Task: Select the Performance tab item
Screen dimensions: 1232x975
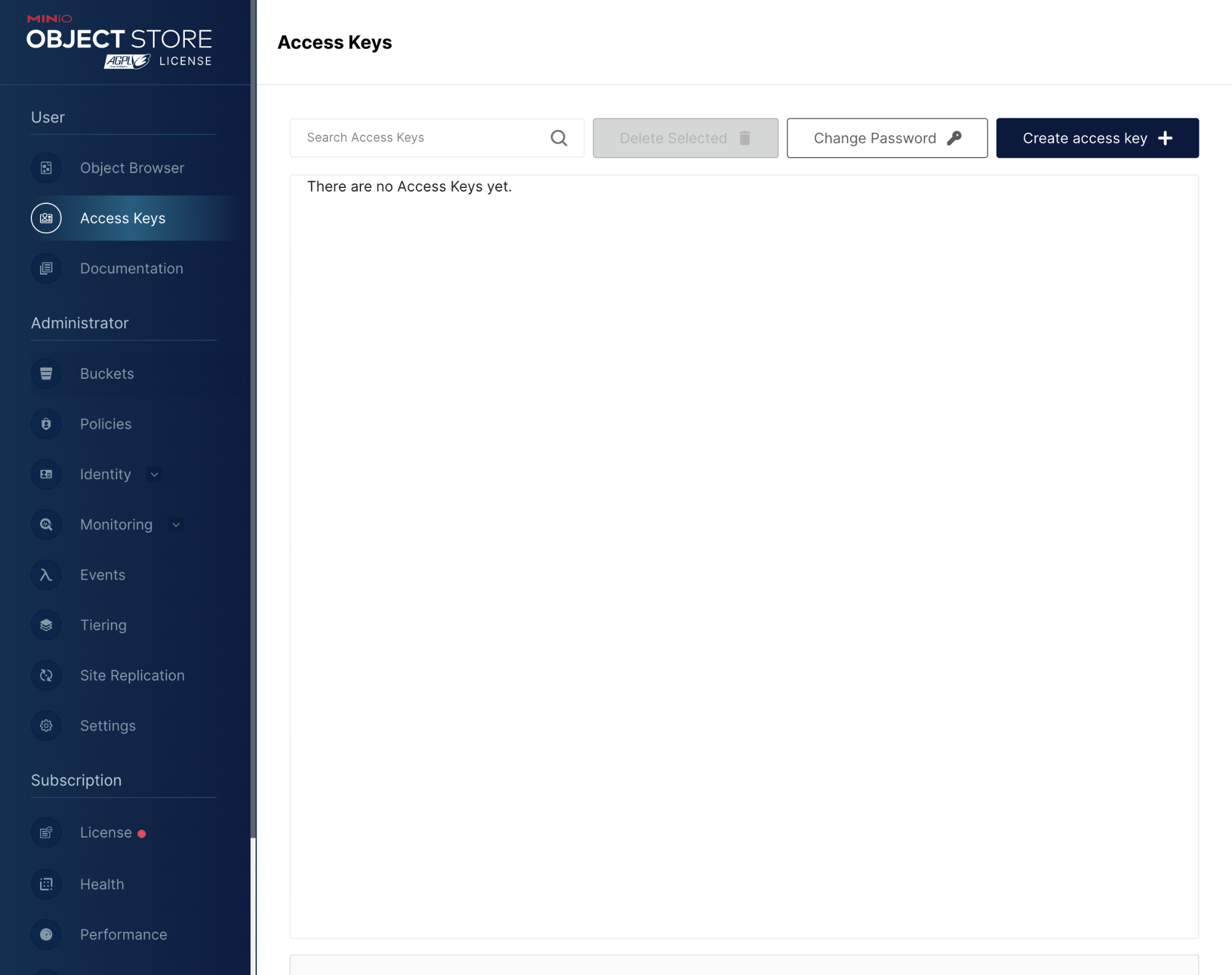Action: click(x=123, y=934)
